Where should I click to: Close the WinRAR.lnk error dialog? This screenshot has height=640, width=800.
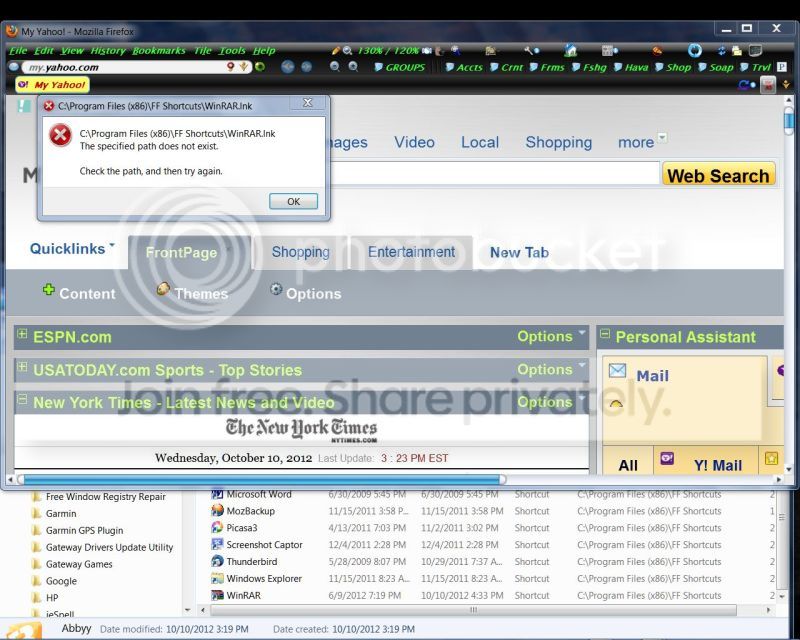(x=308, y=103)
